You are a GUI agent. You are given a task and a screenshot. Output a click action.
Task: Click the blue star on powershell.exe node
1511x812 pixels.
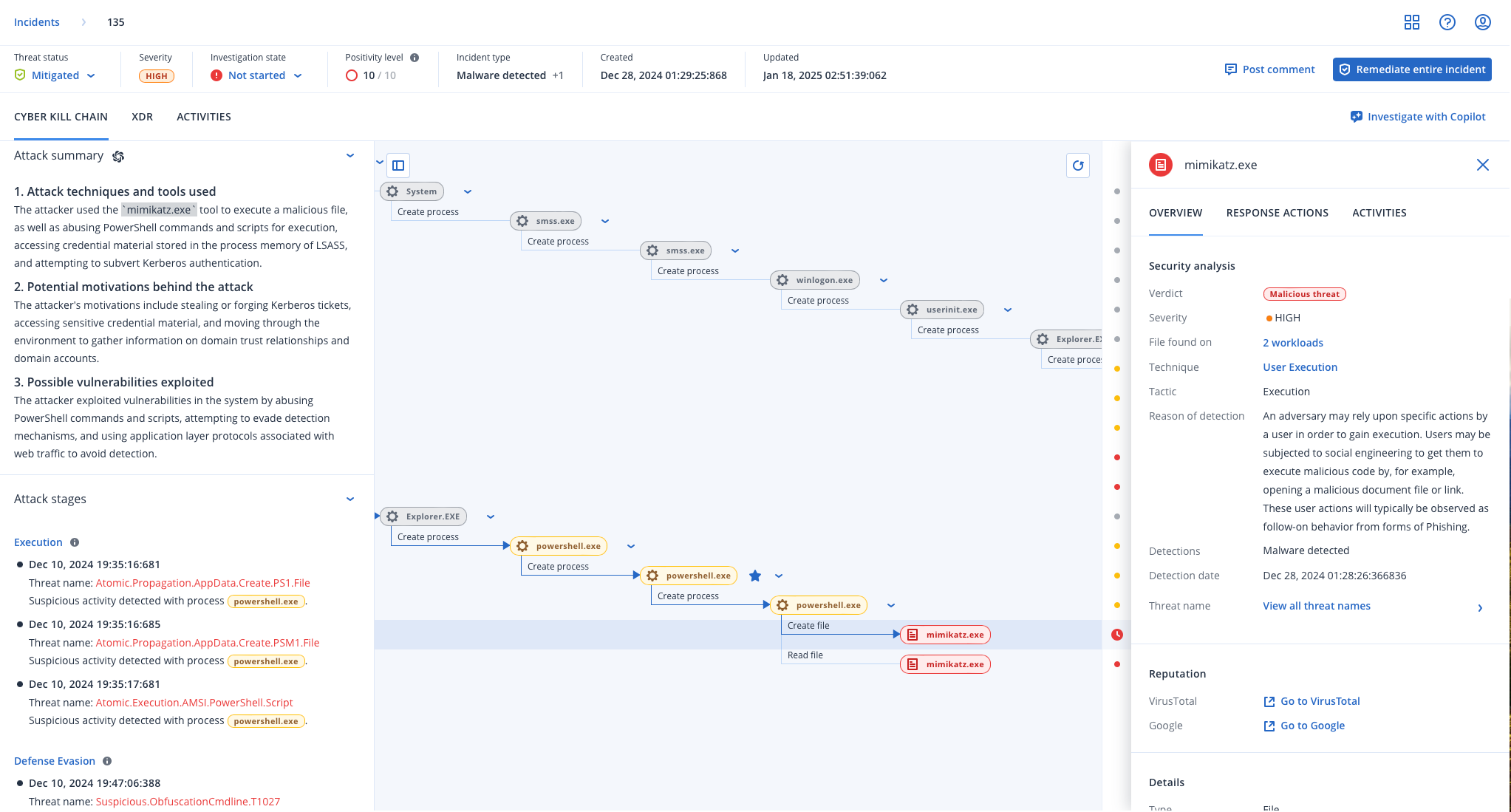point(754,576)
